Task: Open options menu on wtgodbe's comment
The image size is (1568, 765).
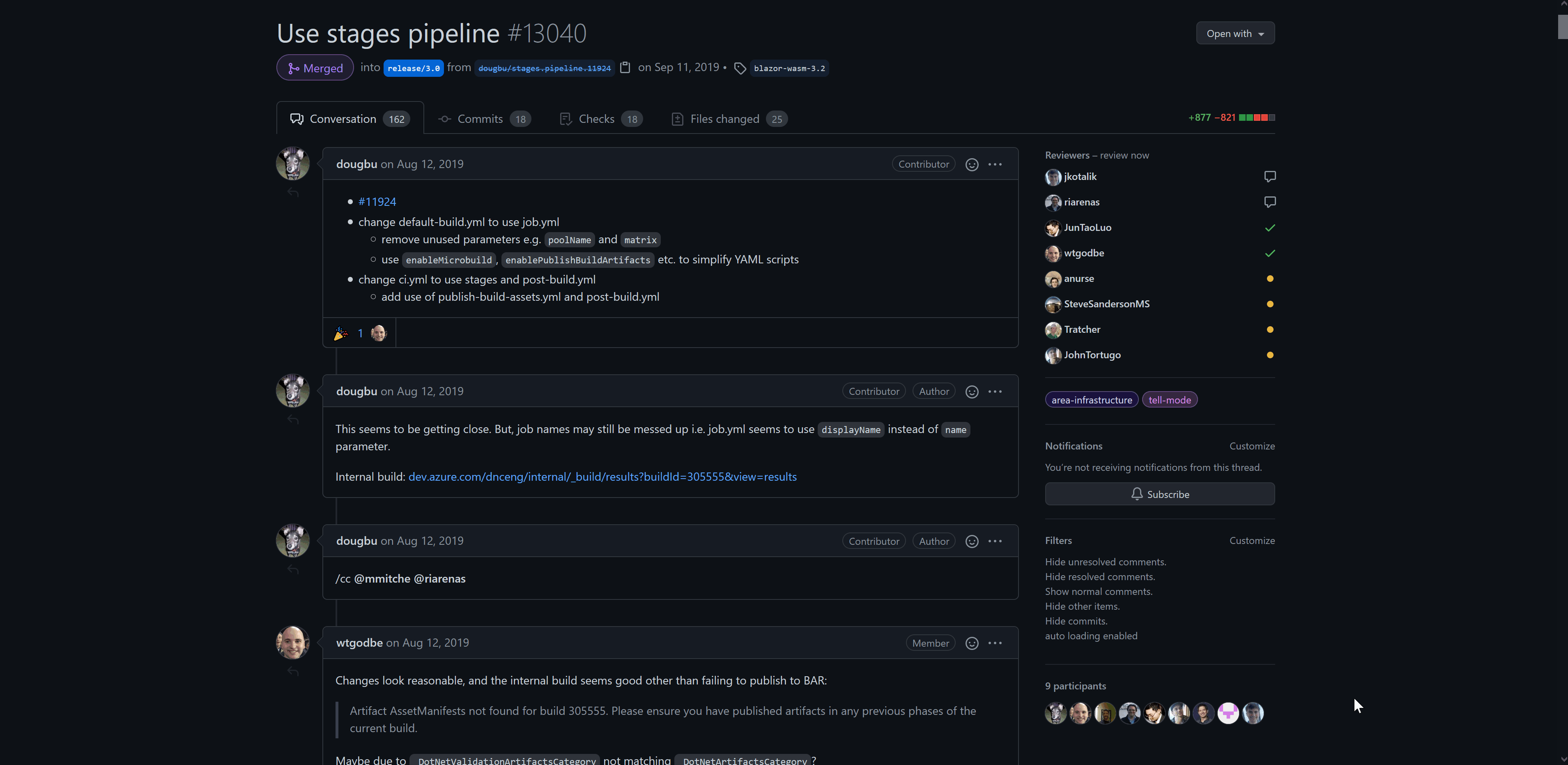Action: pos(995,643)
